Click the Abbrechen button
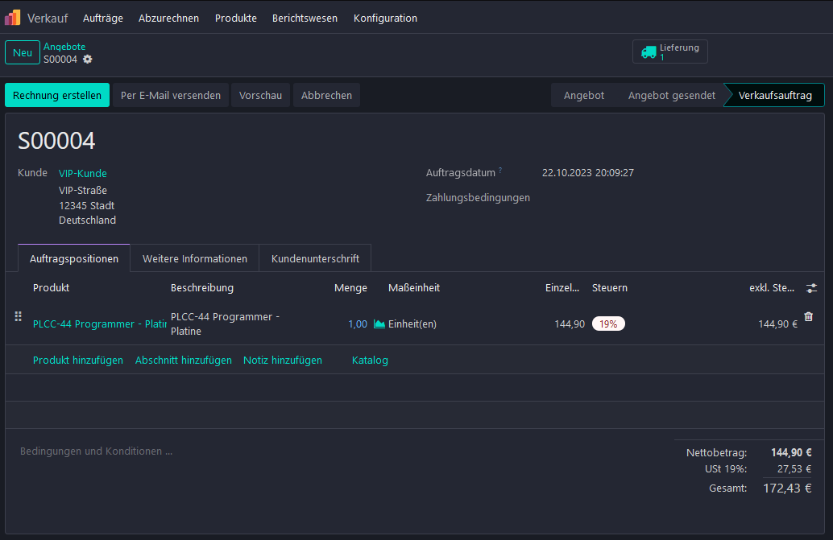 point(326,95)
